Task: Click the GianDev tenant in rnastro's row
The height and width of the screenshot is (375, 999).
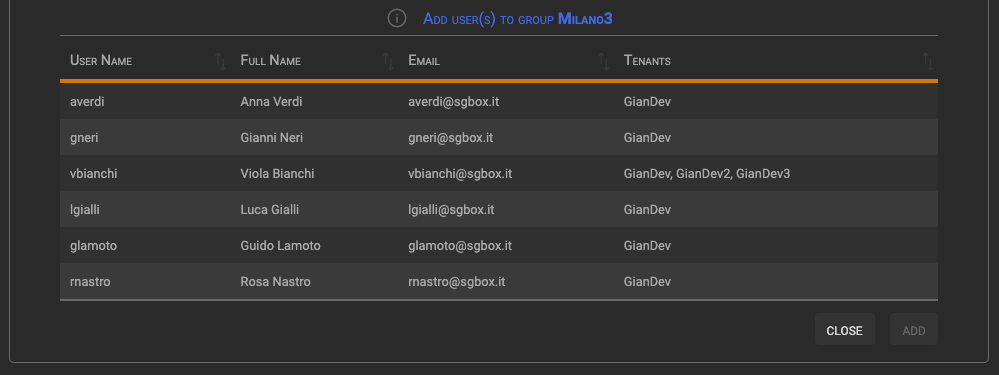Action: coord(647,281)
